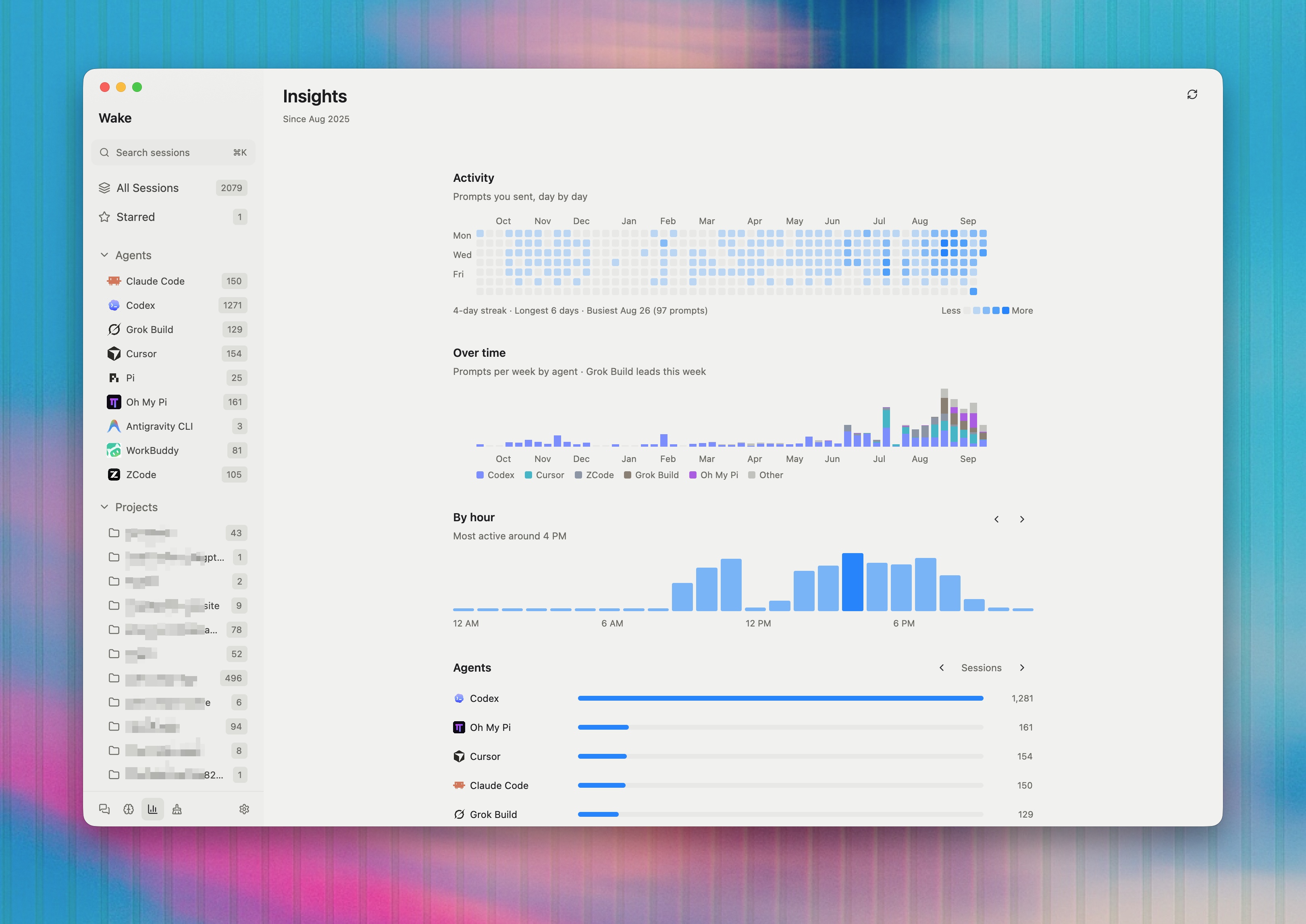This screenshot has height=924, width=1306.
Task: Open the brain memory view icon
Action: point(129,809)
